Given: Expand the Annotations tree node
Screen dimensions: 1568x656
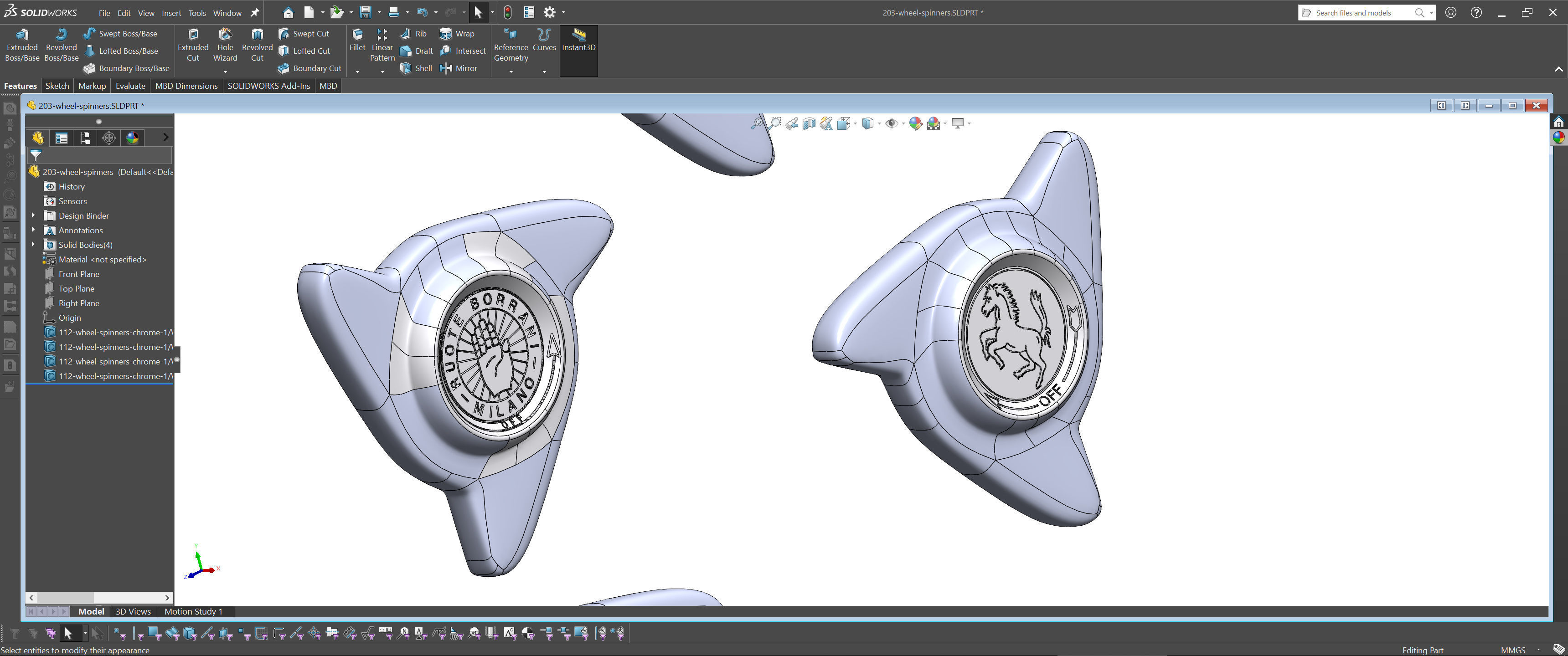Looking at the screenshot, I should (33, 230).
